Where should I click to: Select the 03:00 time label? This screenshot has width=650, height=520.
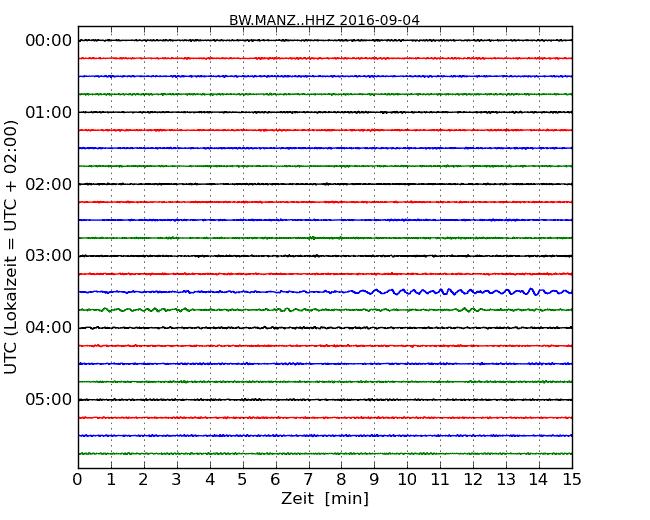pos(49,256)
